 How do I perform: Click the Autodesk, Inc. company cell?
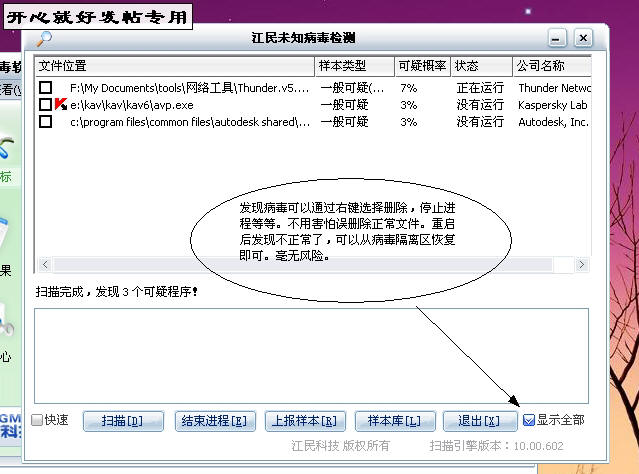click(553, 122)
